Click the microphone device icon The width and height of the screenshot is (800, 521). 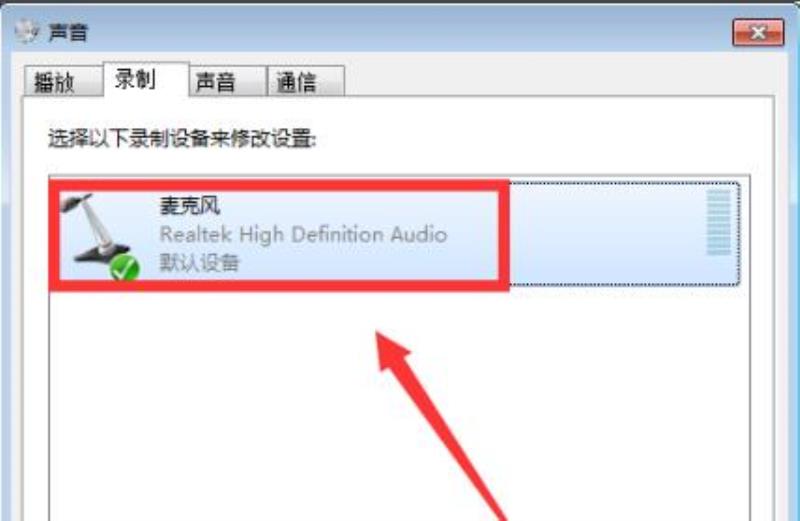pos(98,236)
